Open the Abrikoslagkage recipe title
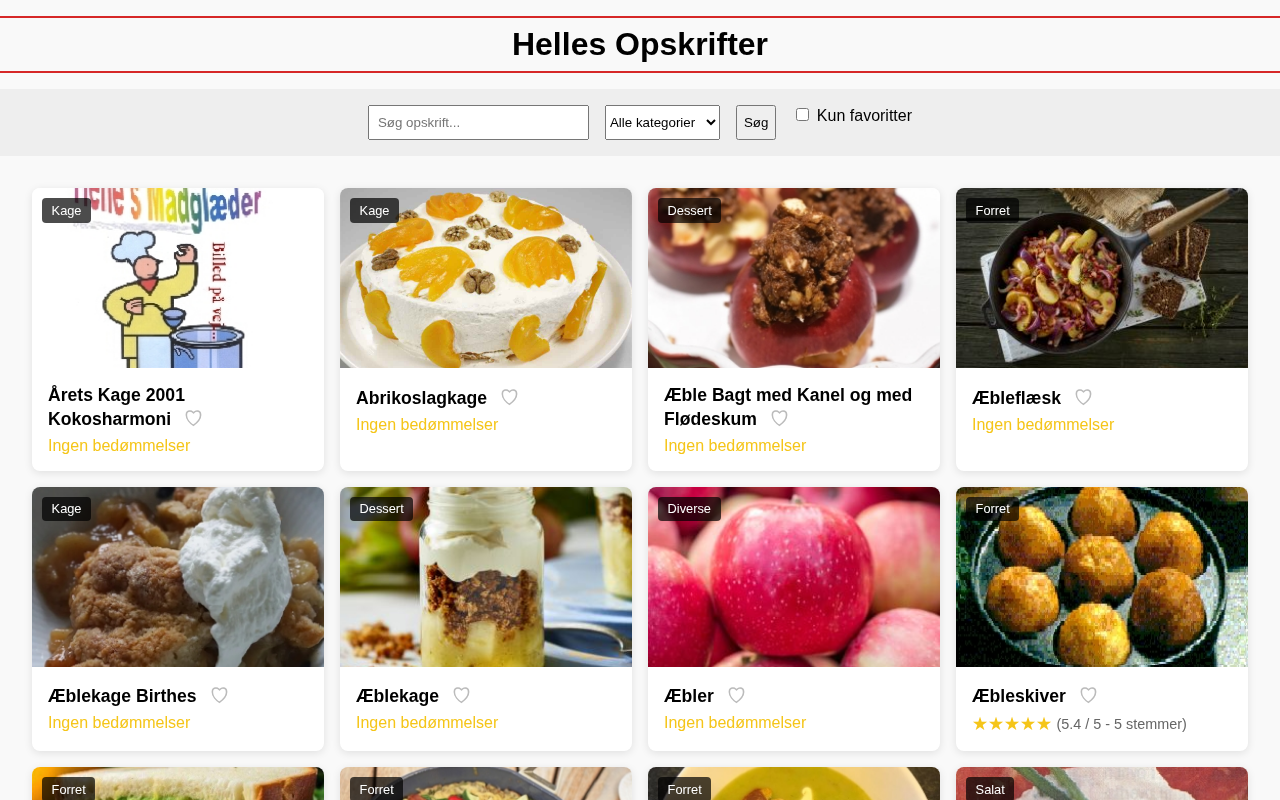 421,398
